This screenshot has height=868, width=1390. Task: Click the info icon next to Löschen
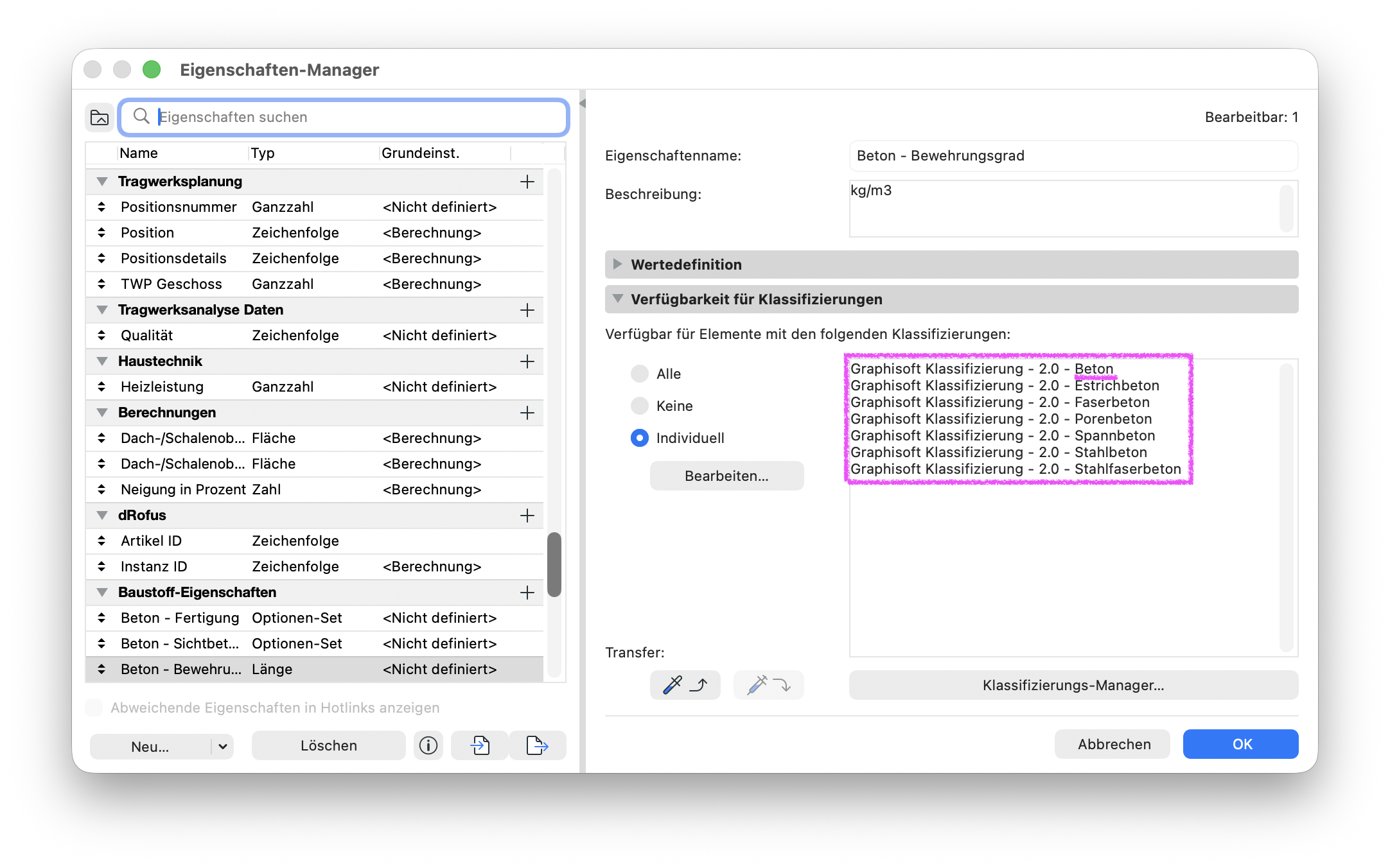[x=428, y=745]
